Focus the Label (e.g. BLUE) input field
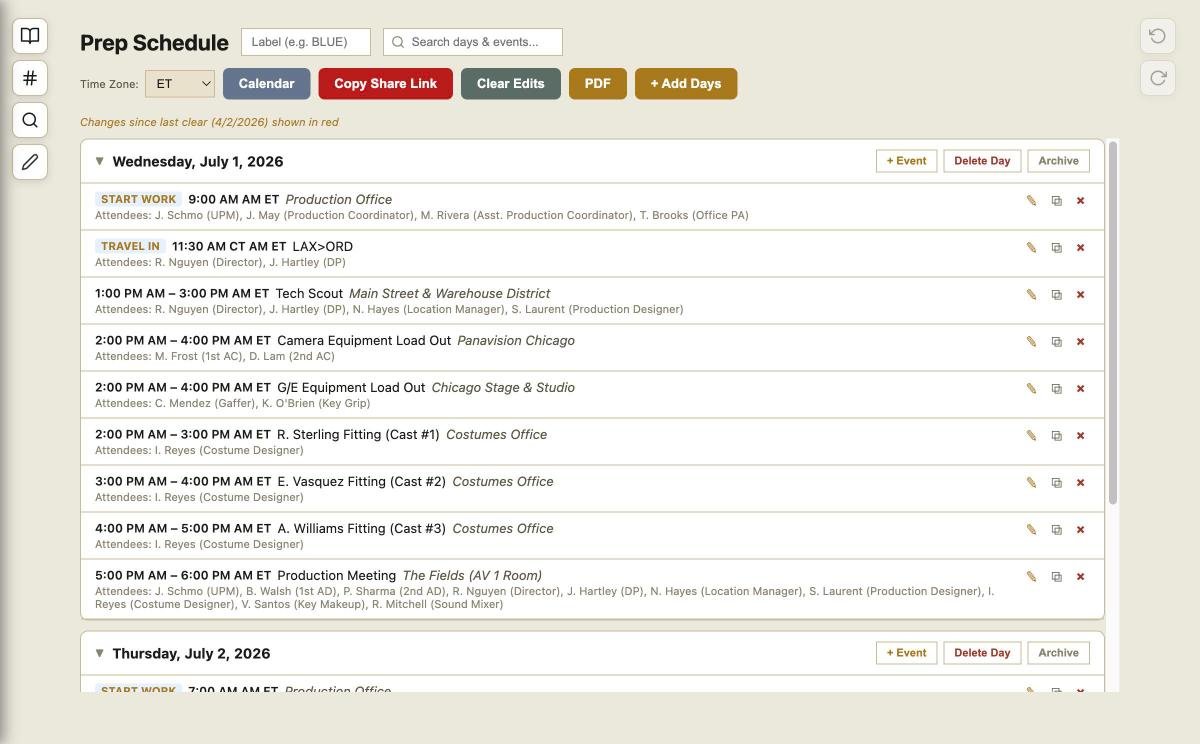Viewport: 1200px width, 744px height. pos(305,42)
